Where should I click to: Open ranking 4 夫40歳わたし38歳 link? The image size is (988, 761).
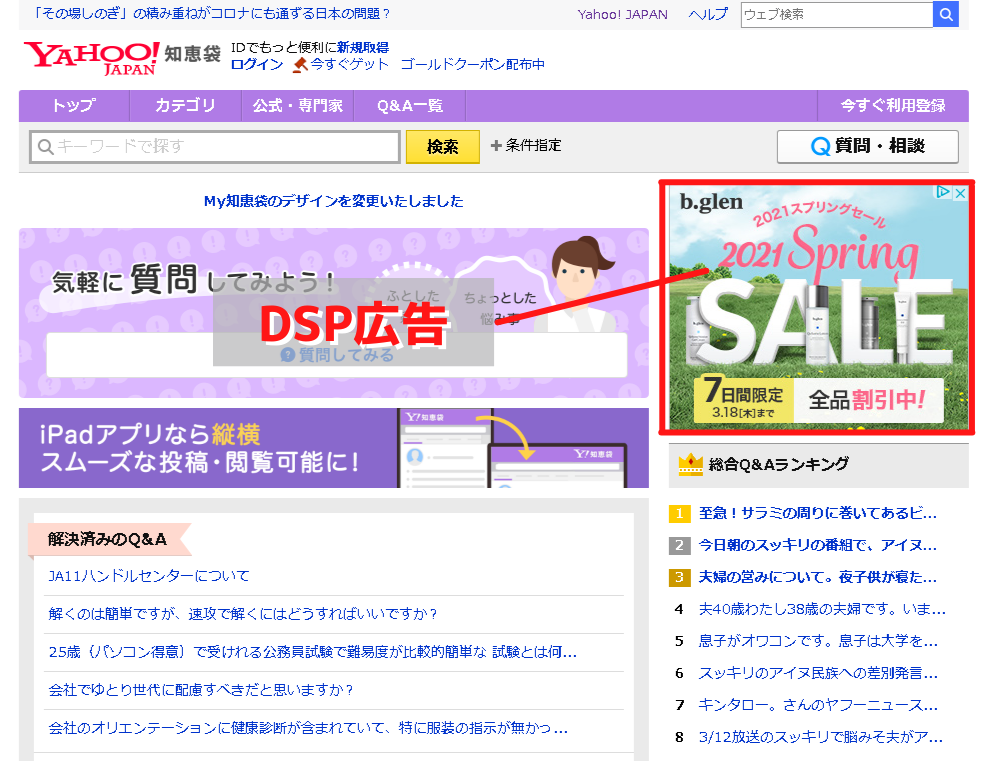click(822, 609)
